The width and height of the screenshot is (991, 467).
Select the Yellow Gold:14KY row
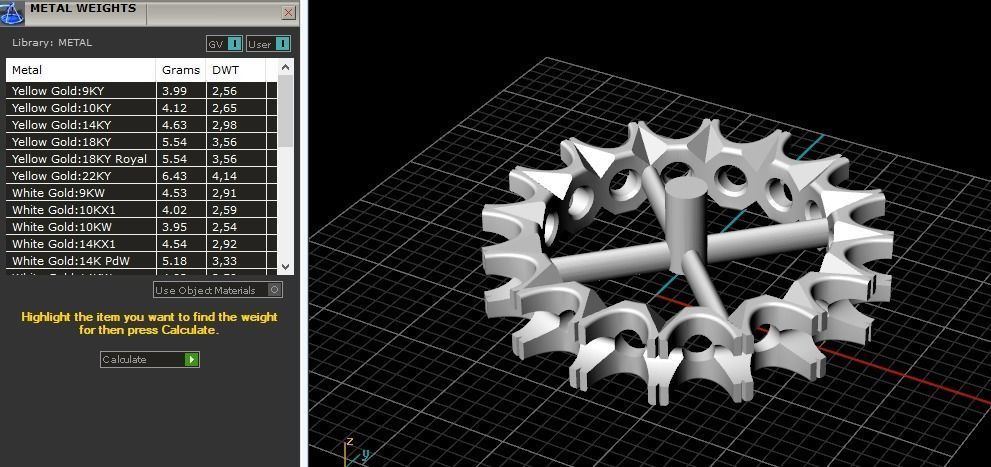click(x=142, y=125)
